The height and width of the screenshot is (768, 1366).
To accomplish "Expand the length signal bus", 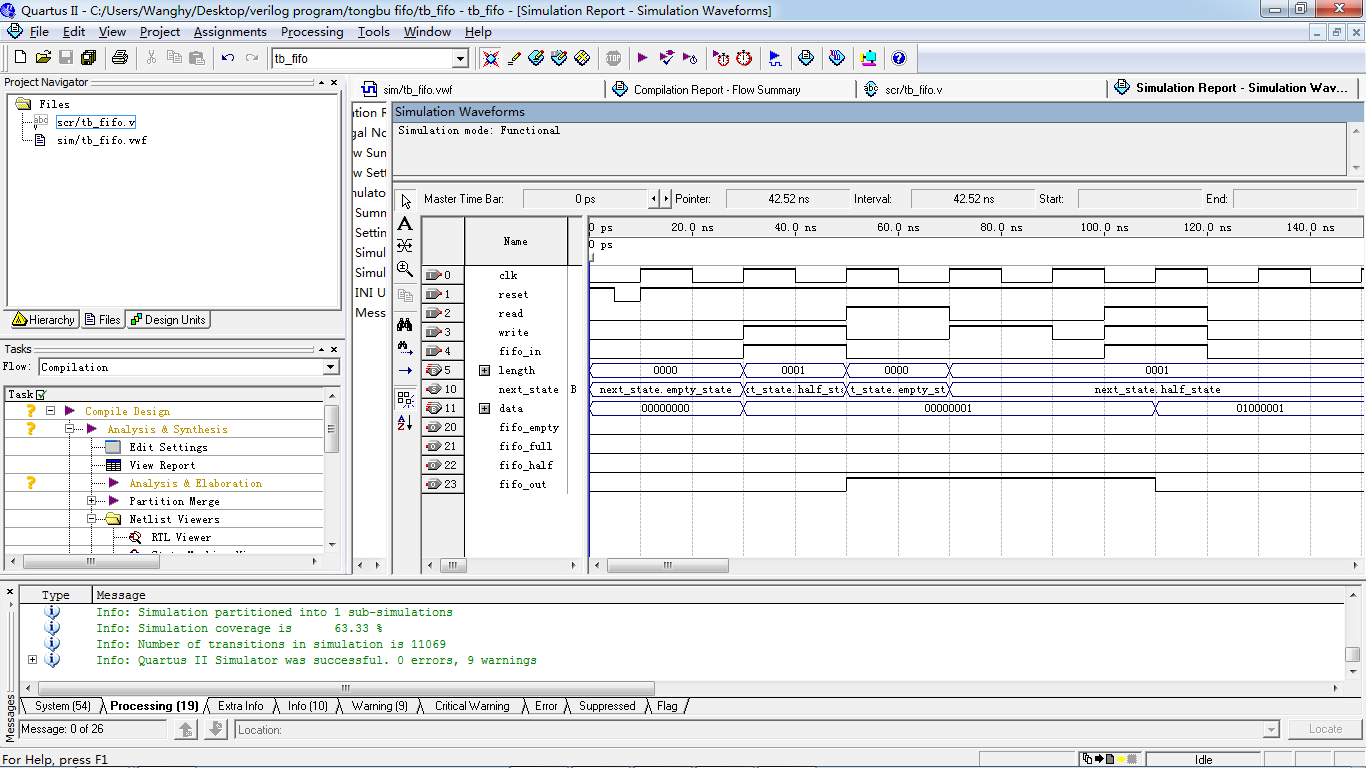I will coord(485,370).
